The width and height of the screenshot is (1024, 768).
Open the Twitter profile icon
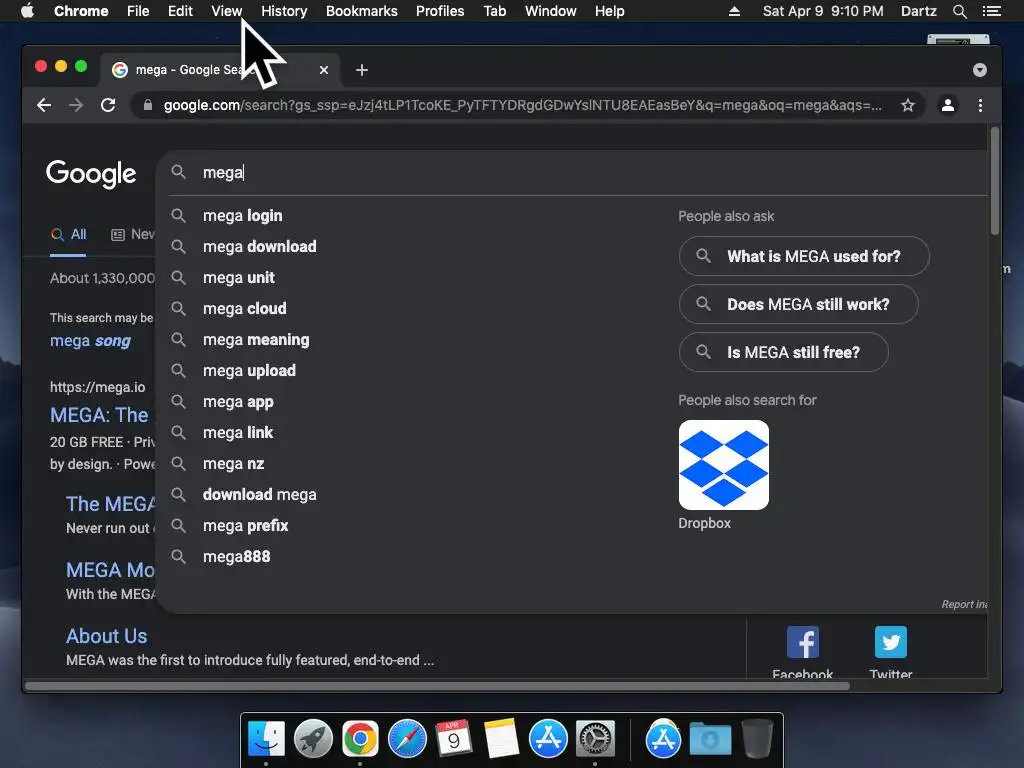tap(891, 642)
